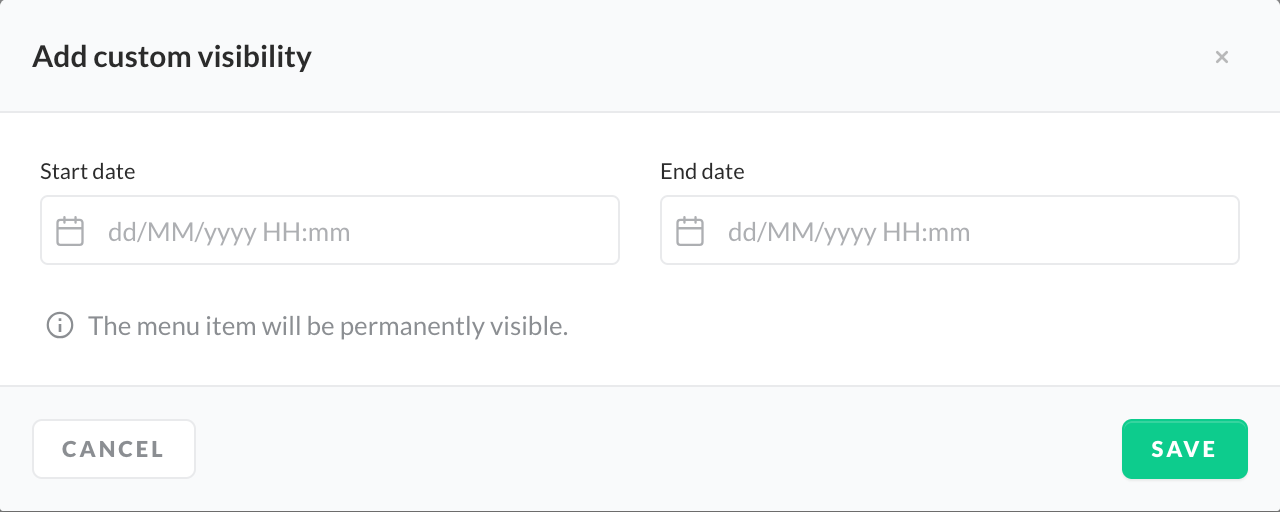The height and width of the screenshot is (512, 1280).
Task: Click the End date label
Action: point(702,172)
